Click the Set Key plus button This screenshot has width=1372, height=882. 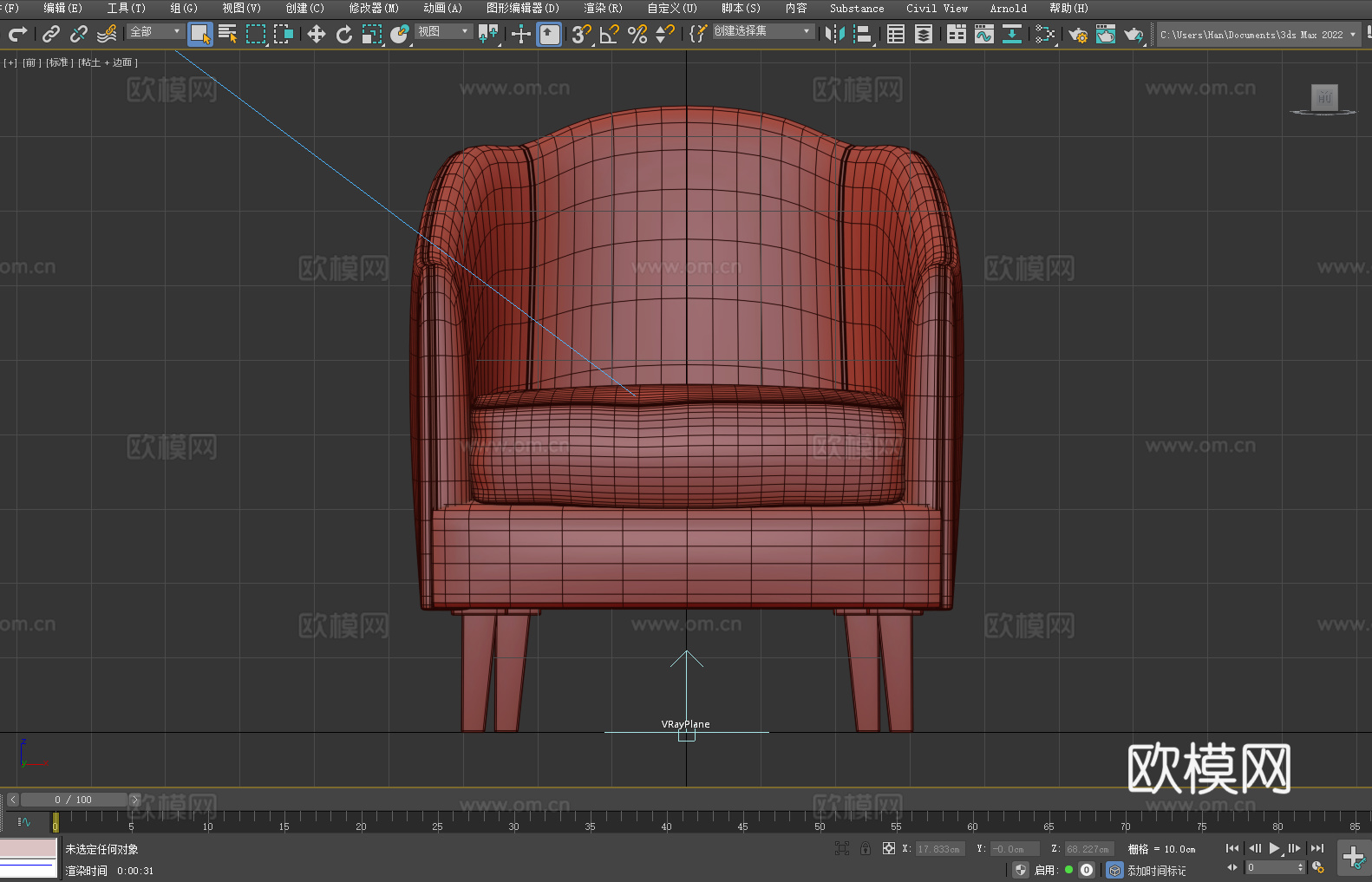(x=1353, y=857)
